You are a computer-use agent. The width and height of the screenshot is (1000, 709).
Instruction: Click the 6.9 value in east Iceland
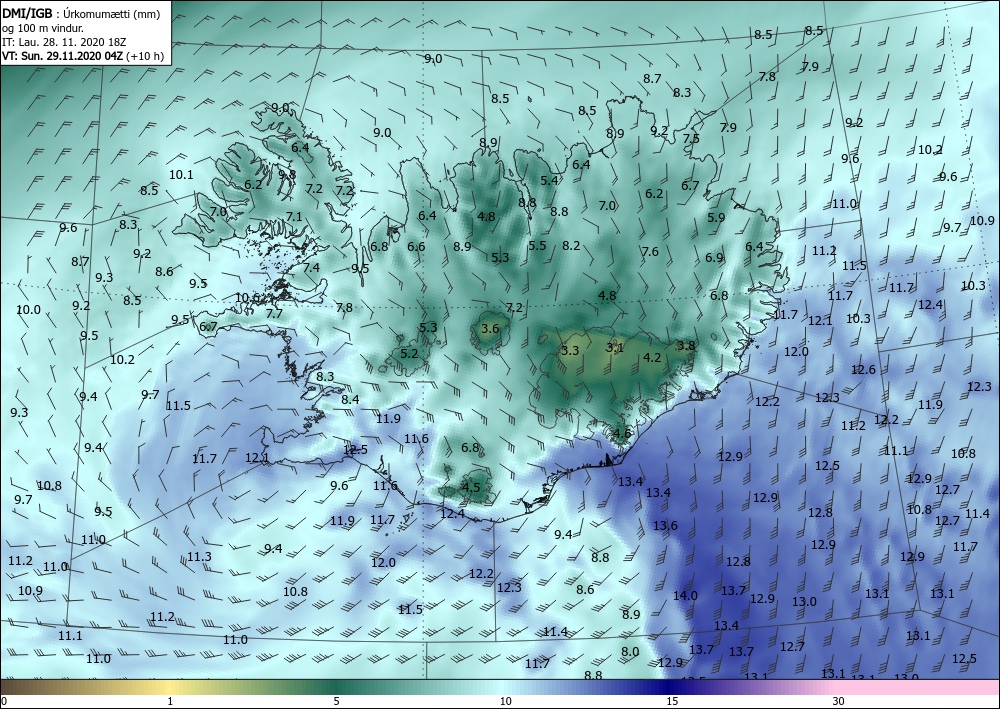(714, 258)
